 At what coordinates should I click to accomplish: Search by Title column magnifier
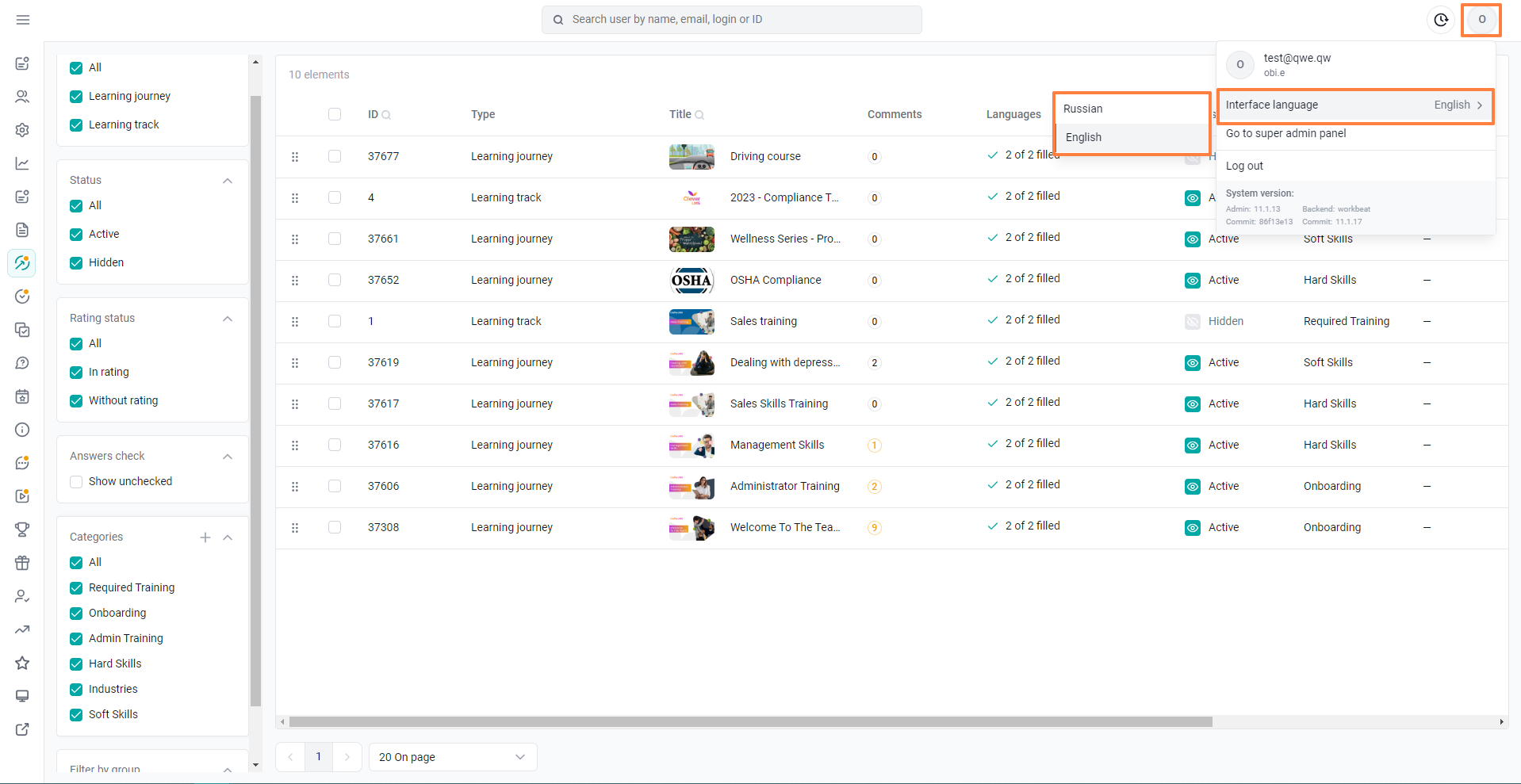(x=699, y=115)
